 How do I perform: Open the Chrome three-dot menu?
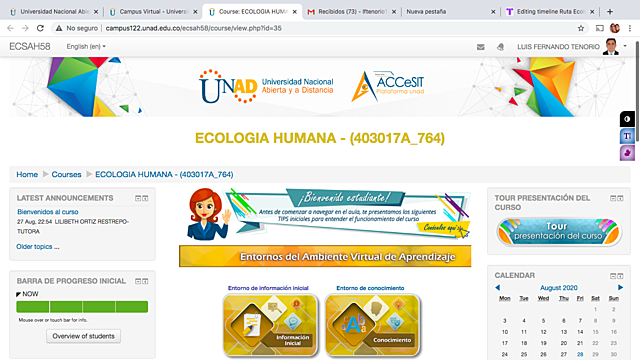tap(630, 28)
